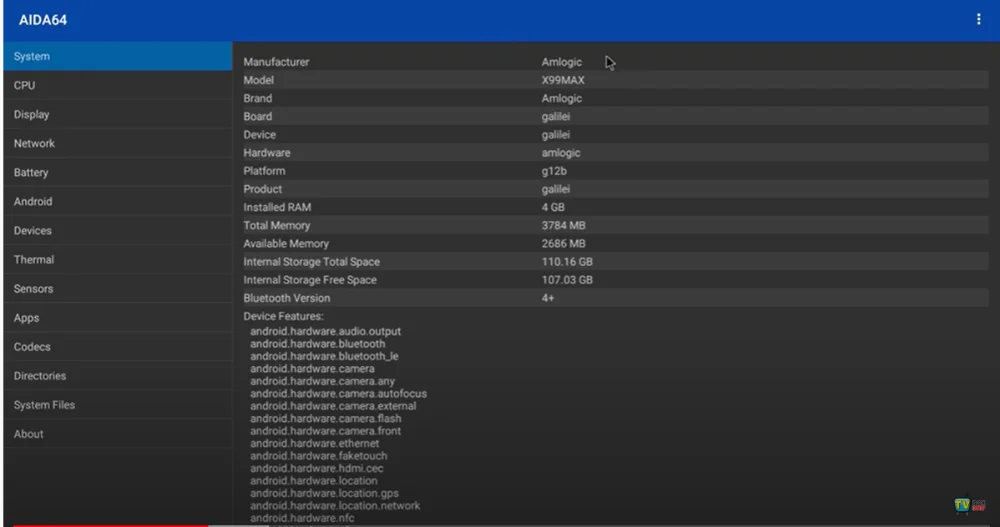The width and height of the screenshot is (1000, 527).
Task: Select the Product row label
Action: 262,189
